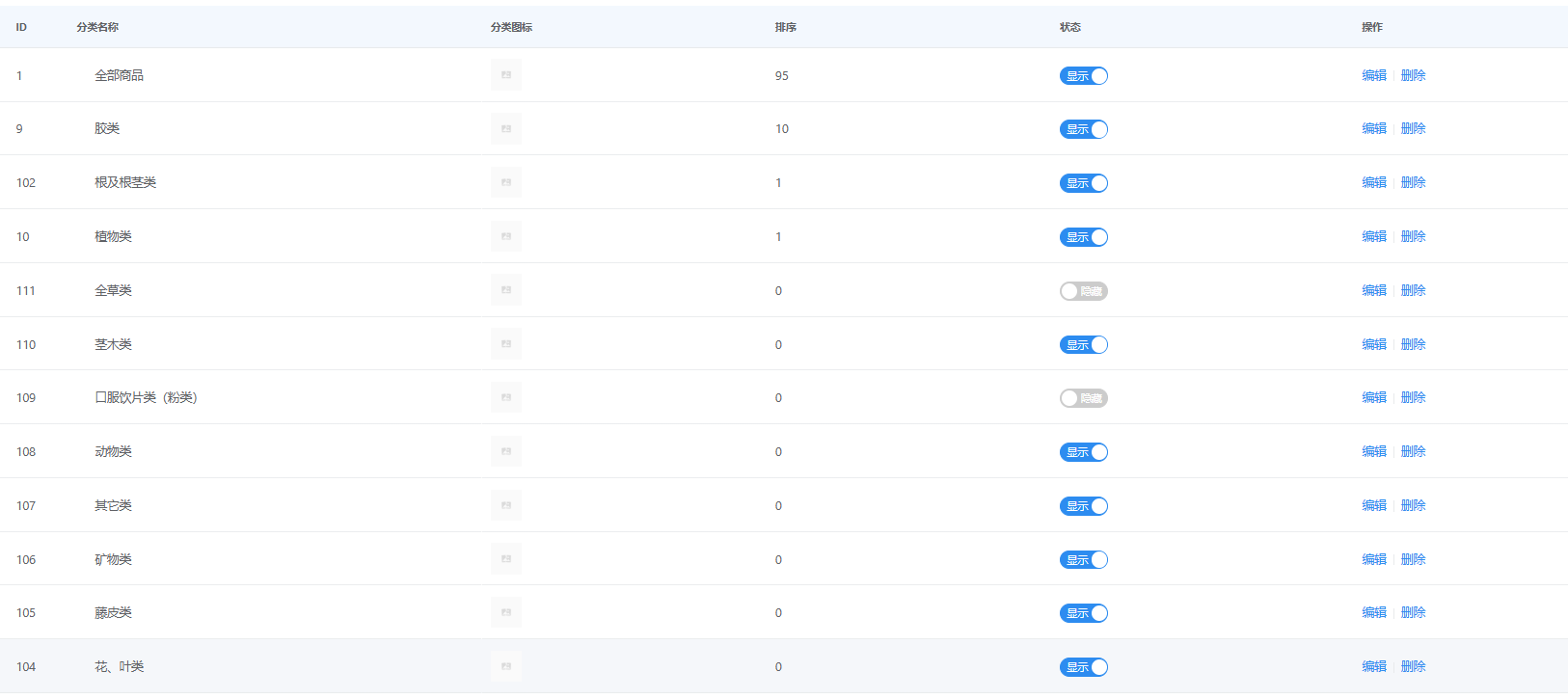Screen dimensions: 1568x699
Task: Edit the 动物类 category
Action: click(x=1374, y=451)
